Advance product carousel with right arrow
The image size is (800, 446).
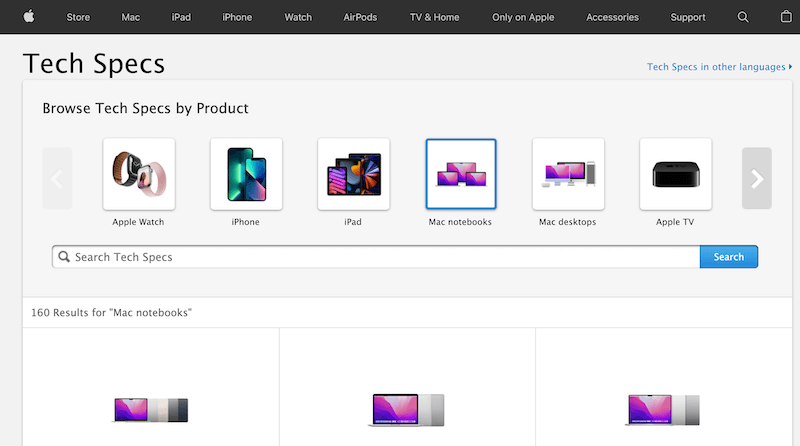point(757,178)
